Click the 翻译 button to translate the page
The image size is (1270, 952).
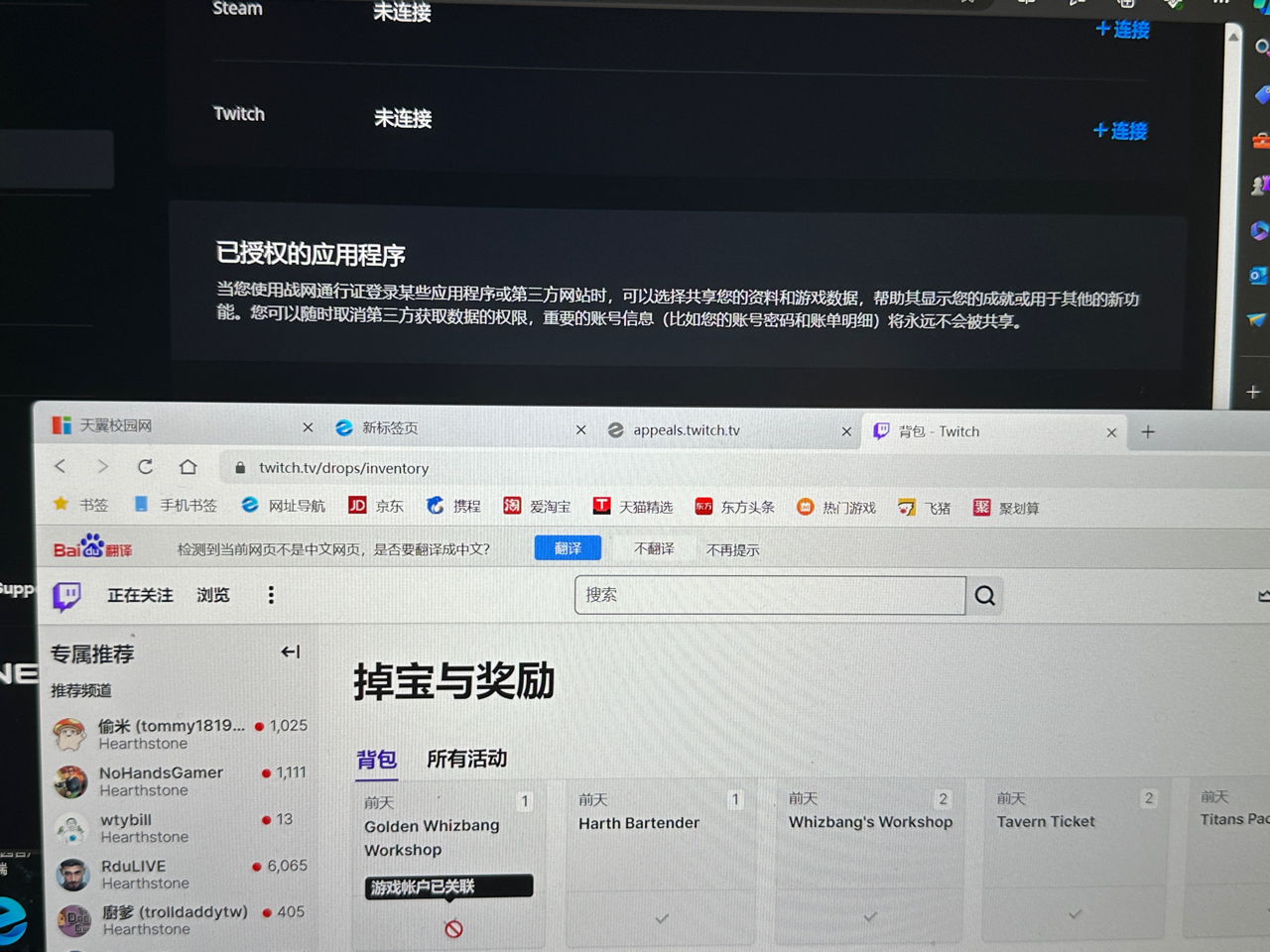coord(567,547)
